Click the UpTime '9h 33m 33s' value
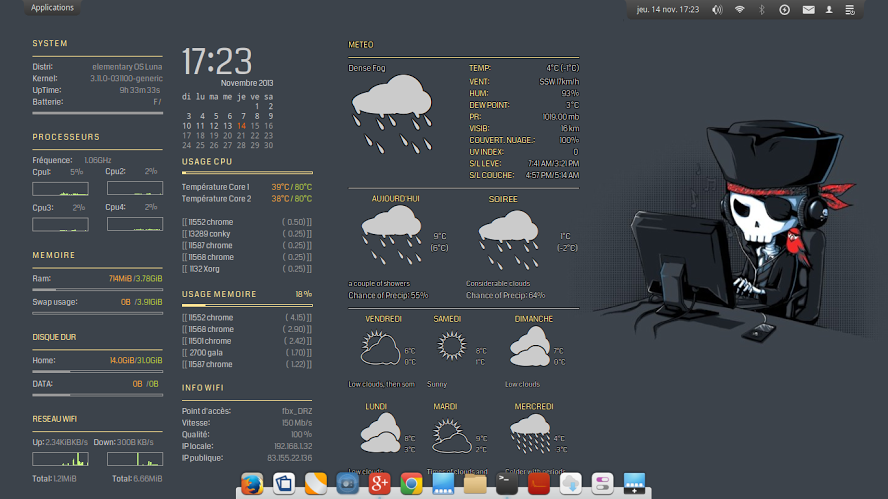The image size is (888, 499). pyautogui.click(x=140, y=90)
